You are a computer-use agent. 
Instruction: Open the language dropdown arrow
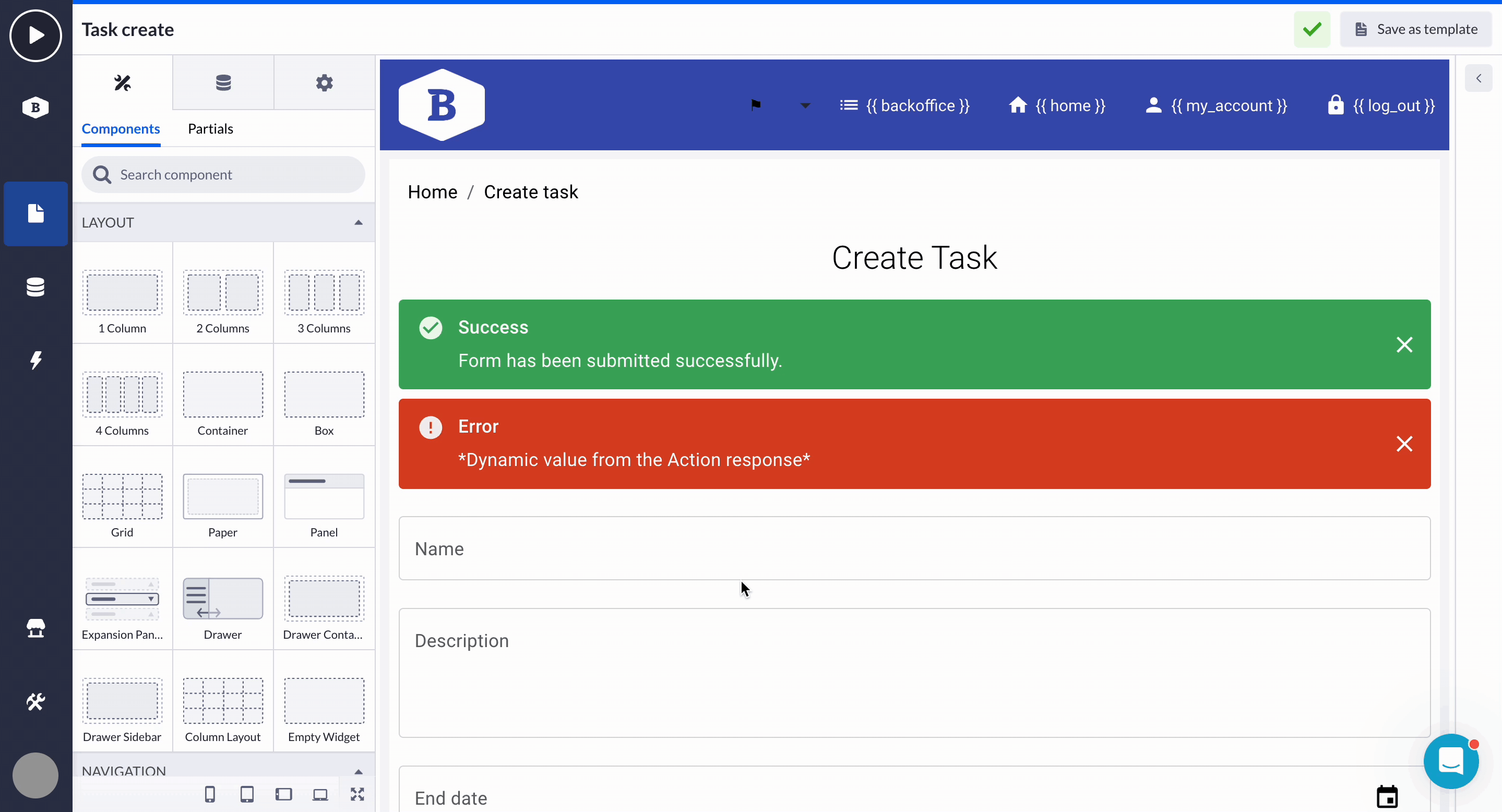coord(805,105)
